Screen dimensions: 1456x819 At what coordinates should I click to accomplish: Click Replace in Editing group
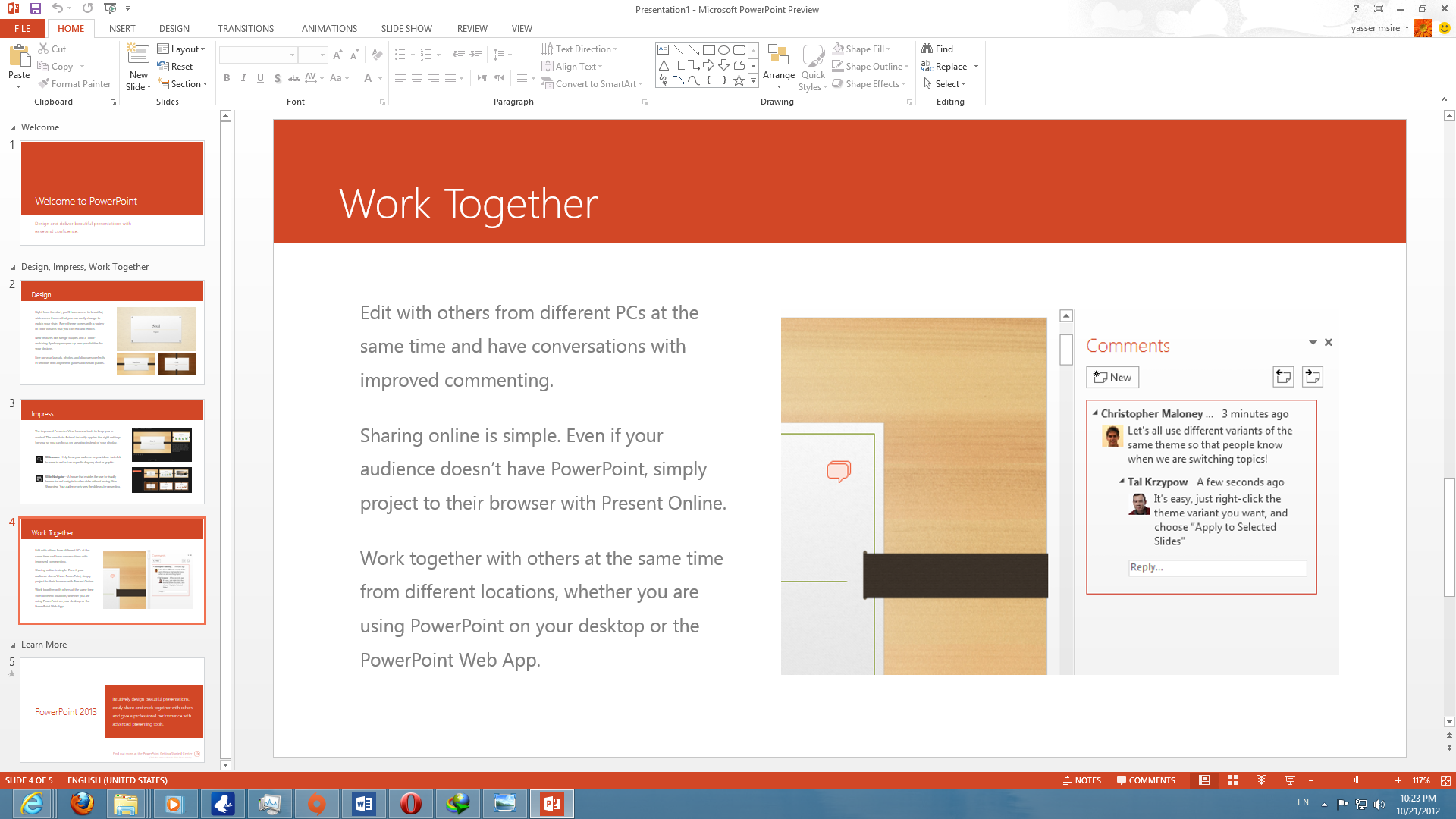(945, 66)
